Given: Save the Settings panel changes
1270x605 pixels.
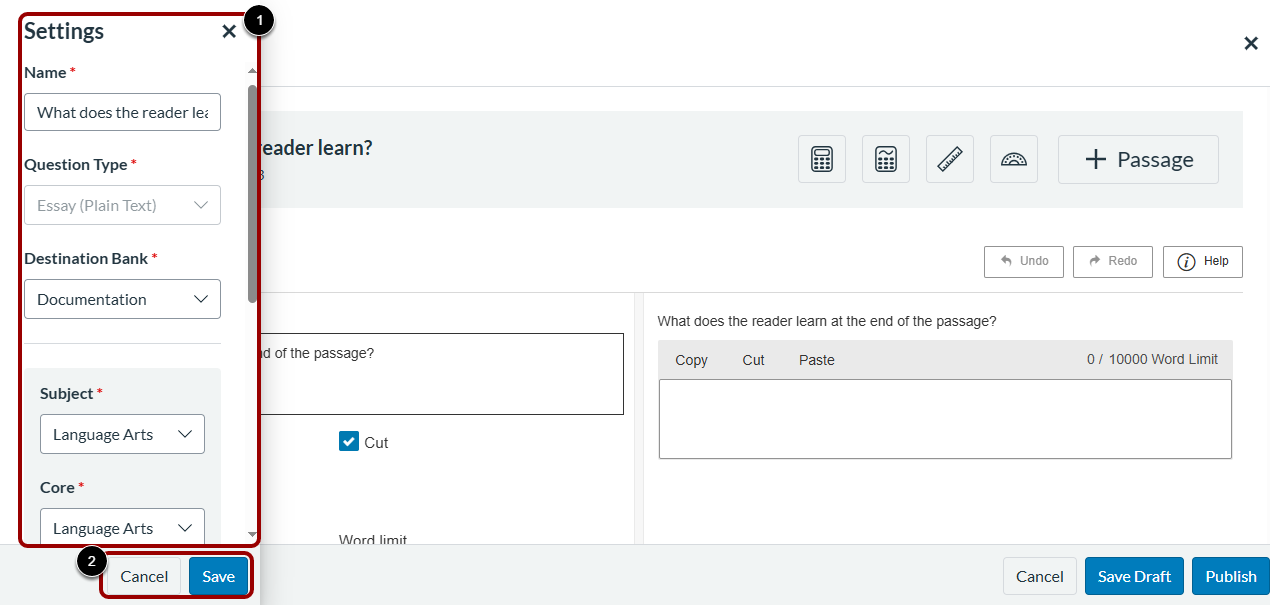Looking at the screenshot, I should click(218, 576).
